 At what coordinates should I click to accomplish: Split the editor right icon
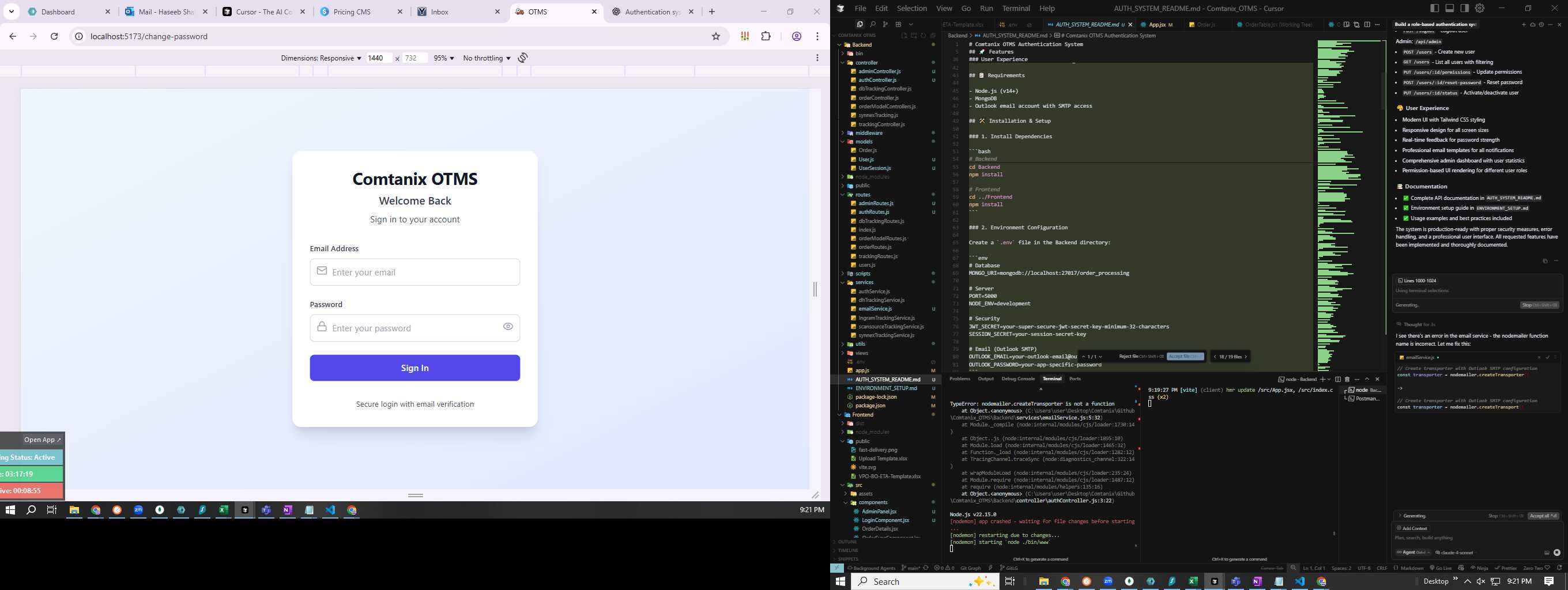1367,24
